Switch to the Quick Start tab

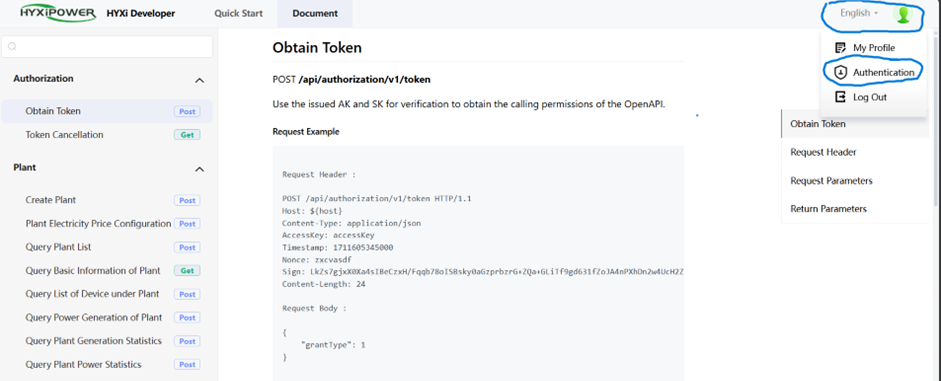(238, 13)
